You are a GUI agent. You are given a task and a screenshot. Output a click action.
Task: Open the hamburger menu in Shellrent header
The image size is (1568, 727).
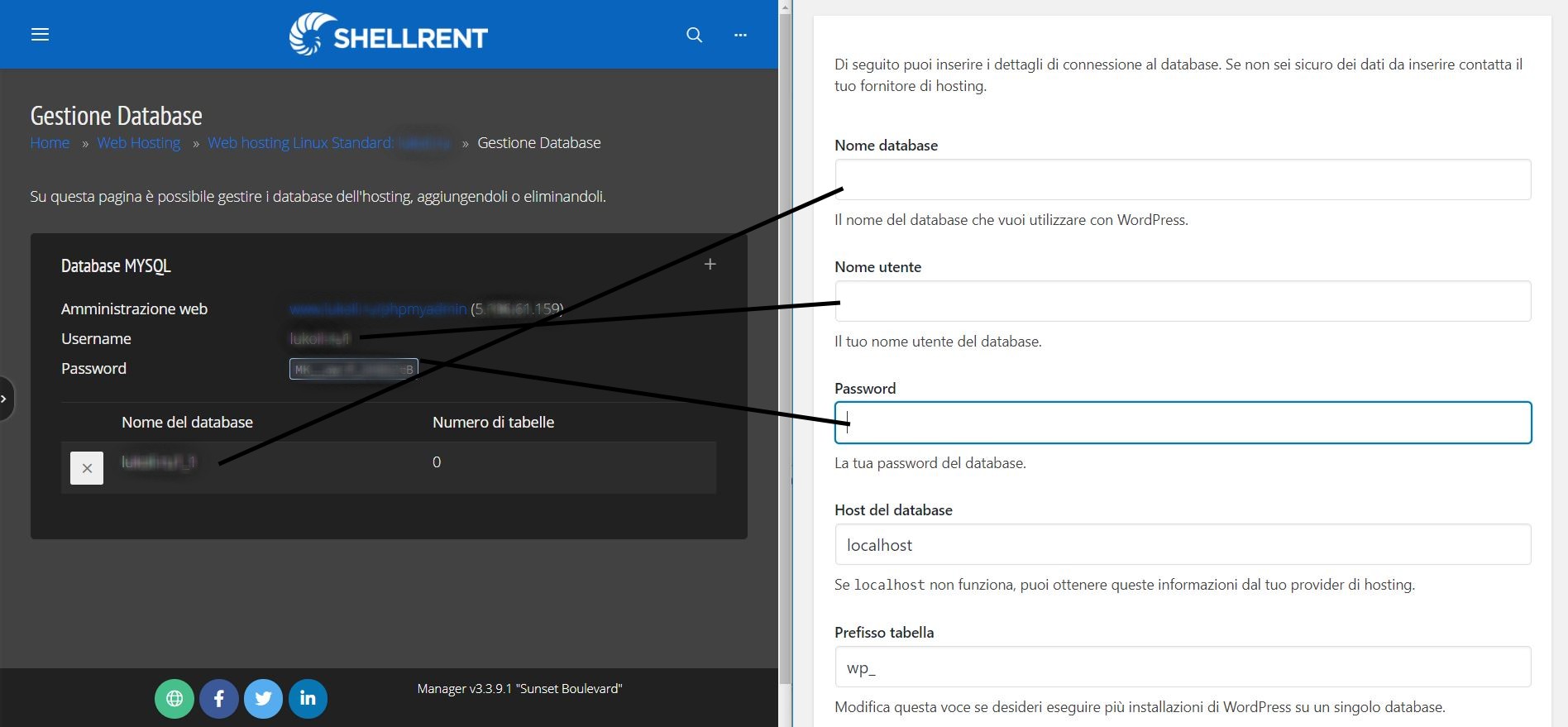(x=40, y=34)
